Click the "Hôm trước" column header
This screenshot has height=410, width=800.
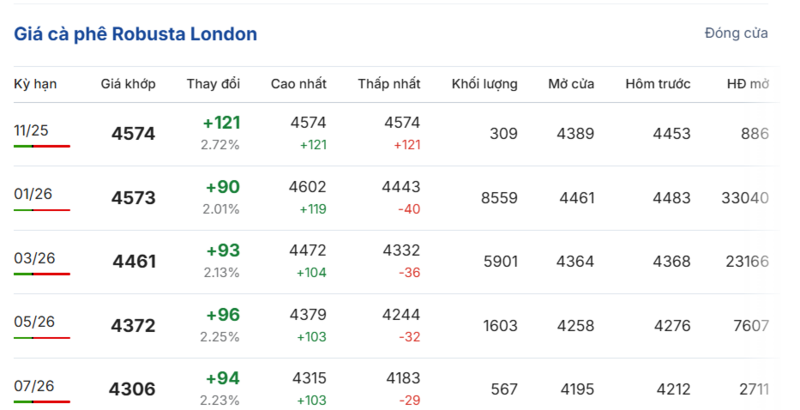pyautogui.click(x=658, y=84)
